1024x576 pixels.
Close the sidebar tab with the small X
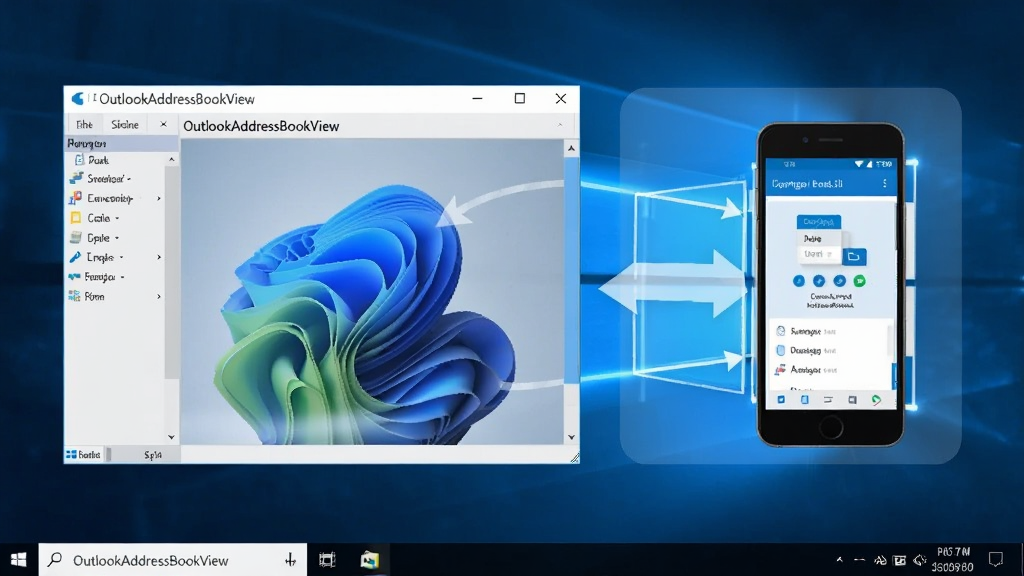[163, 124]
